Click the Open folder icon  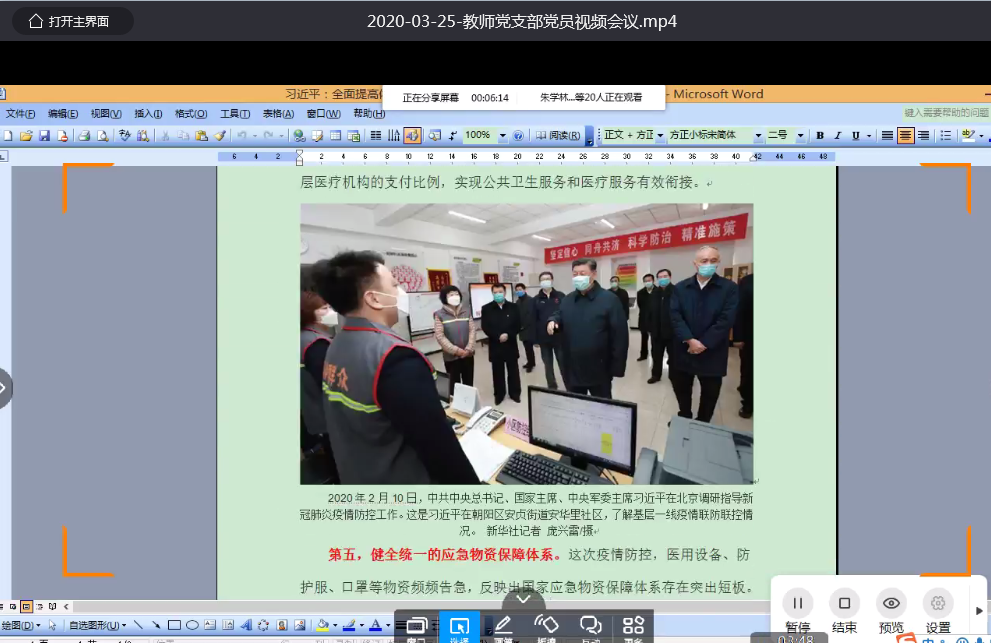click(x=26, y=135)
